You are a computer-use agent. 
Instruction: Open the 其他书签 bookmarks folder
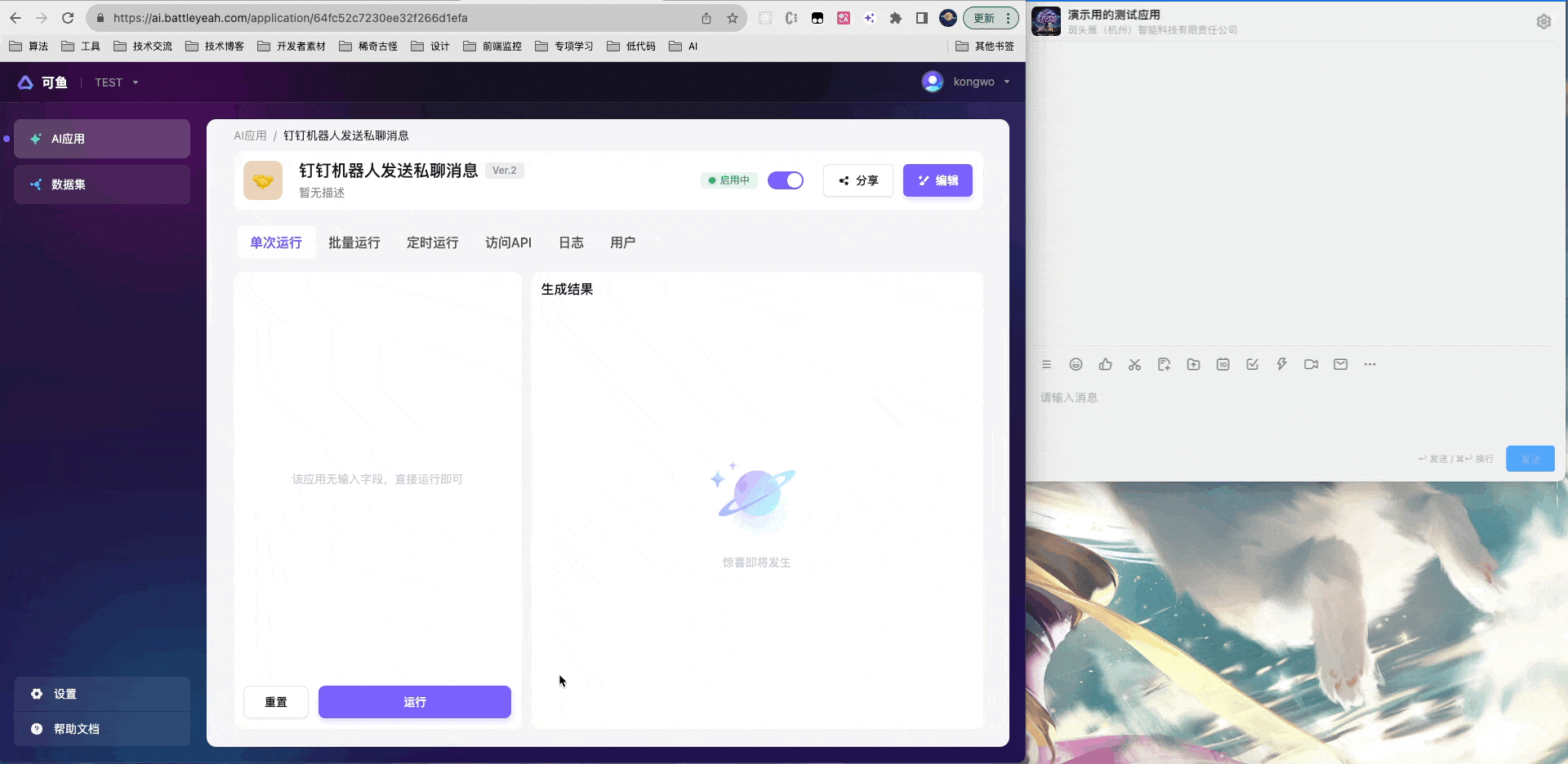pos(985,47)
